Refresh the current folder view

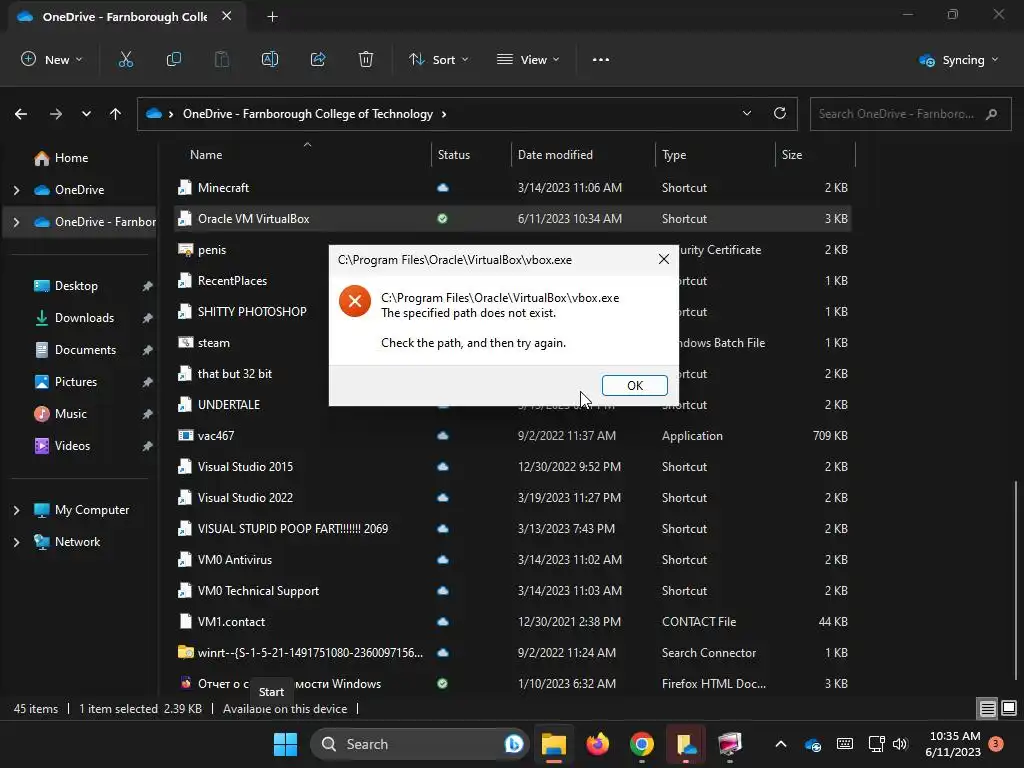(x=780, y=114)
